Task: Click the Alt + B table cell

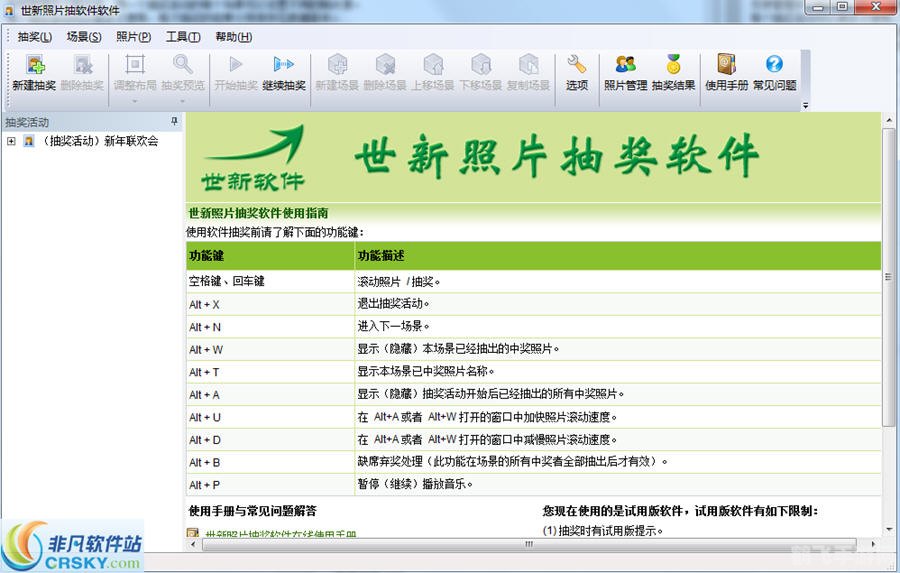Action: pos(270,462)
